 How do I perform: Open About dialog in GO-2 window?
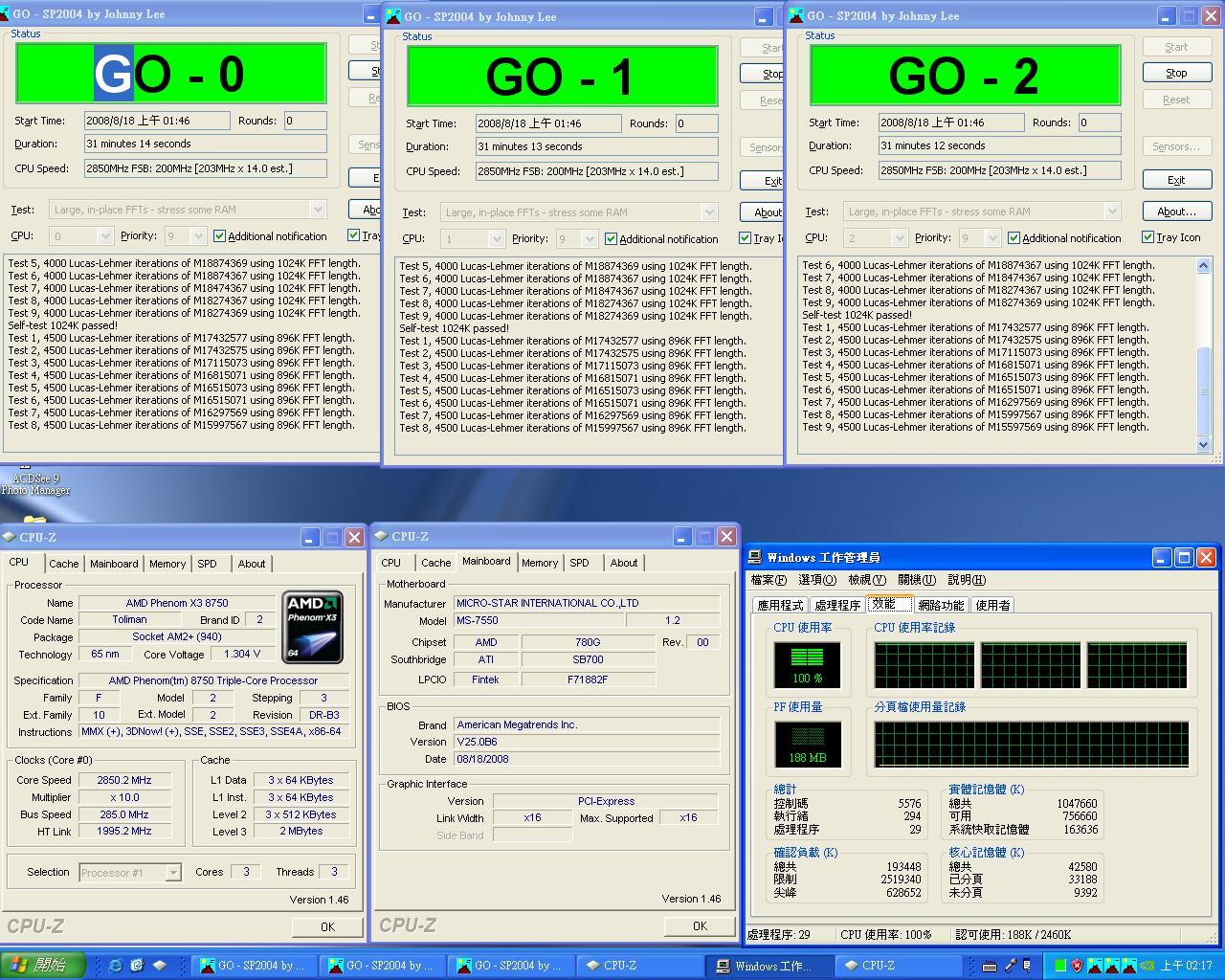(1176, 212)
